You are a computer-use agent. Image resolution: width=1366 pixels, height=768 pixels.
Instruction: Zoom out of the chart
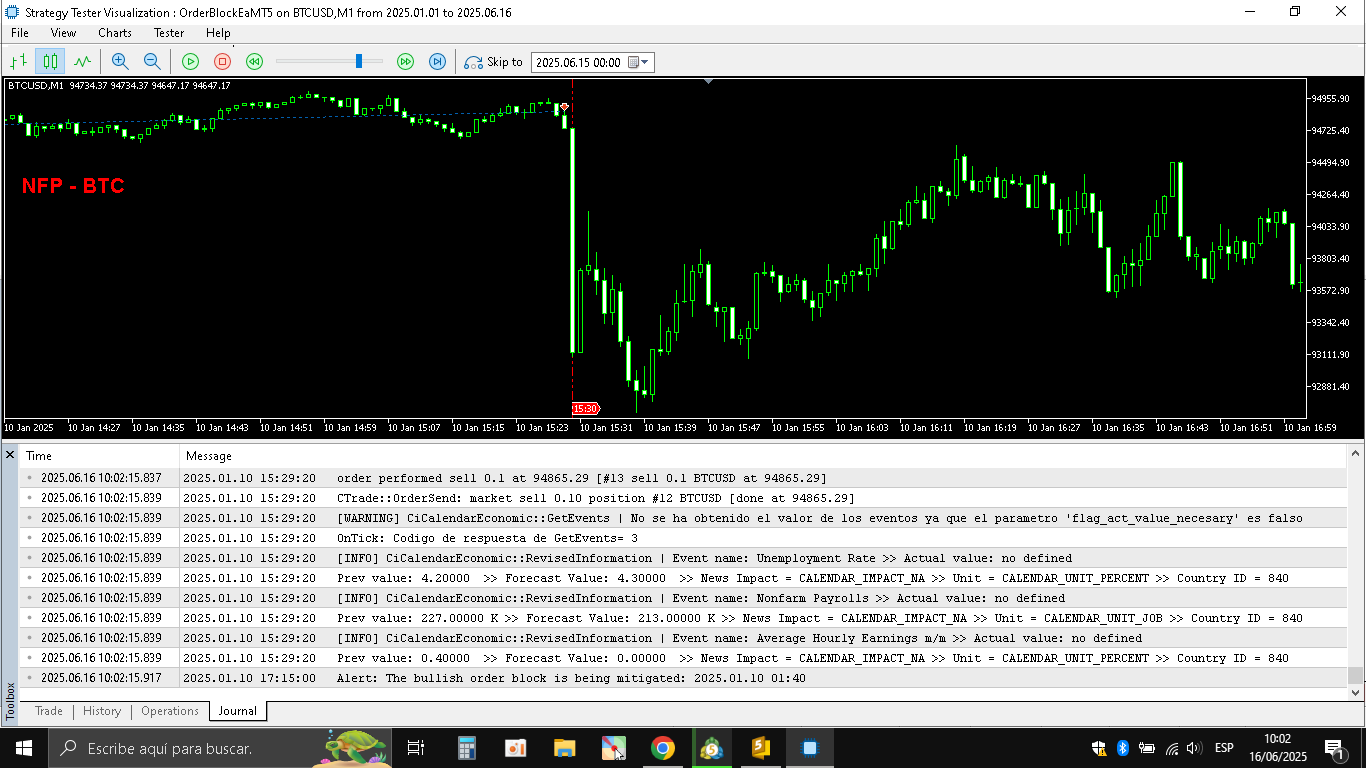point(152,62)
